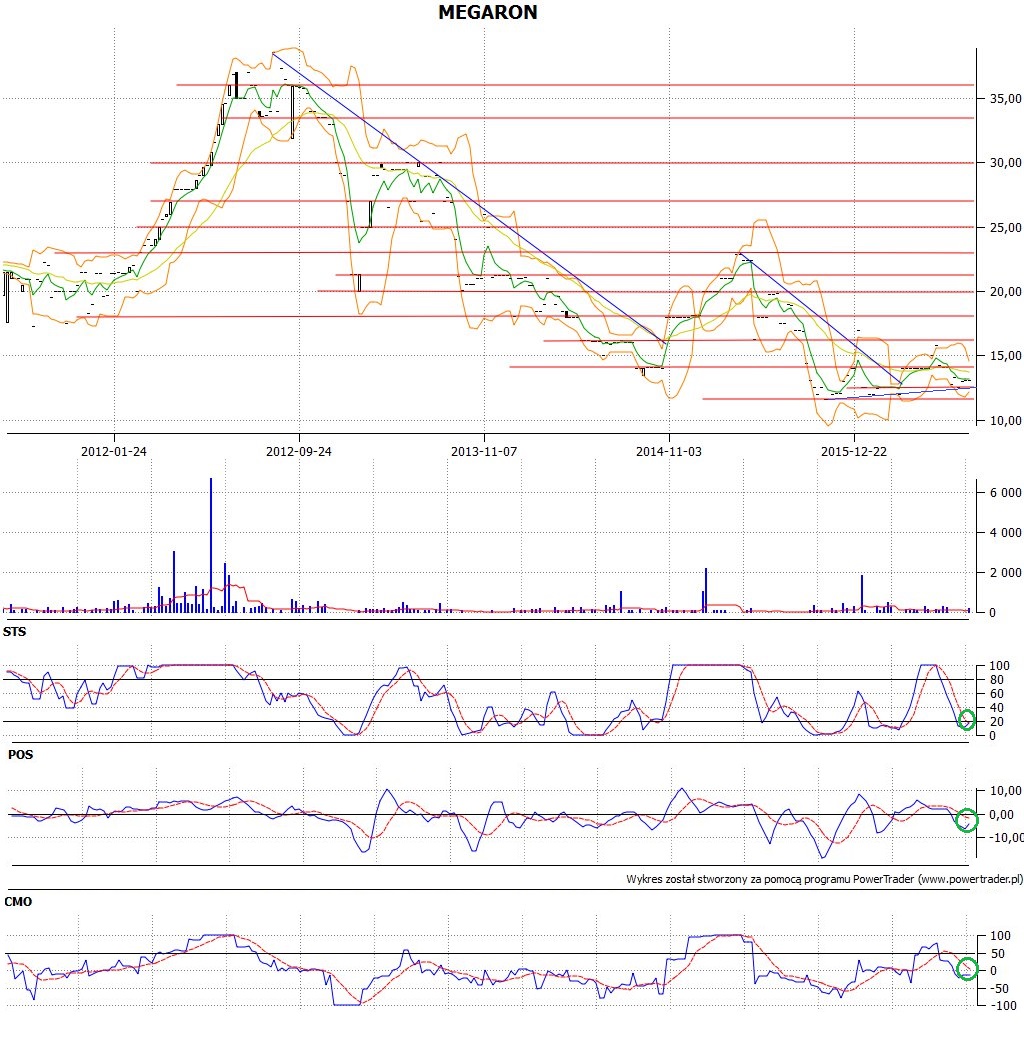Select the 2012-09-24 date label
This screenshot has height=1052, width=1024.
pos(299,452)
